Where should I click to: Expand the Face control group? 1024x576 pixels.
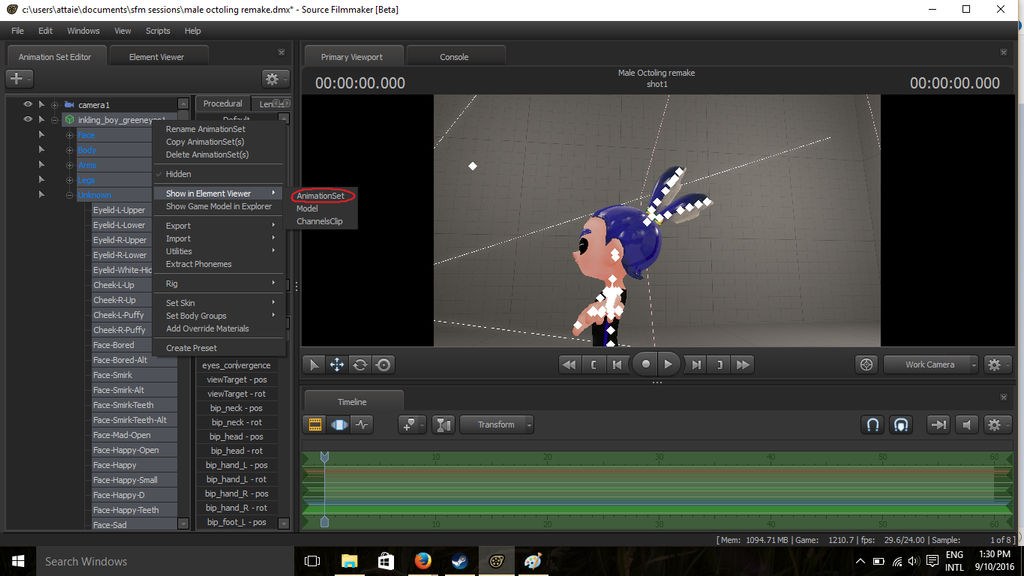tap(69, 135)
